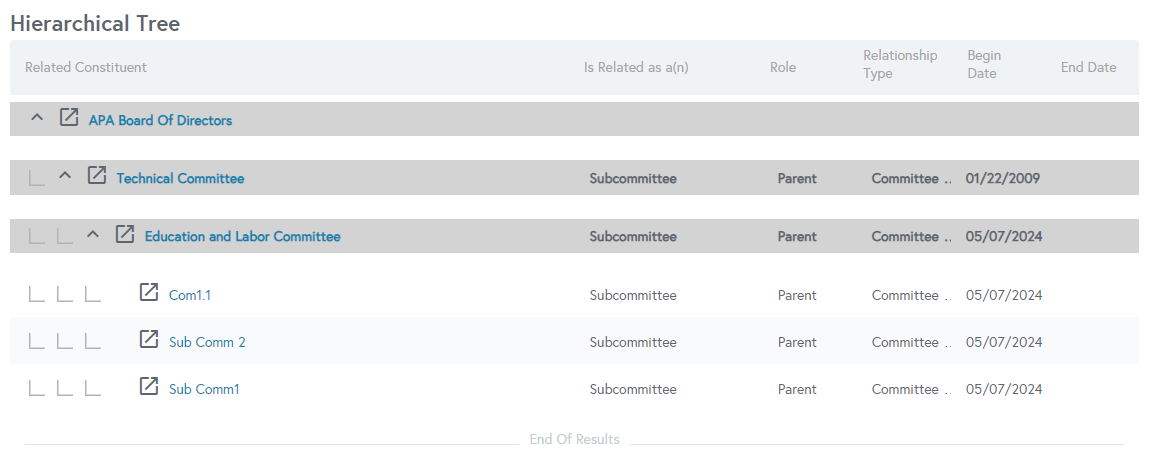Collapse Education and Labor Committee chevron
Image resolution: width=1150 pixels, height=456 pixels.
[x=92, y=235]
